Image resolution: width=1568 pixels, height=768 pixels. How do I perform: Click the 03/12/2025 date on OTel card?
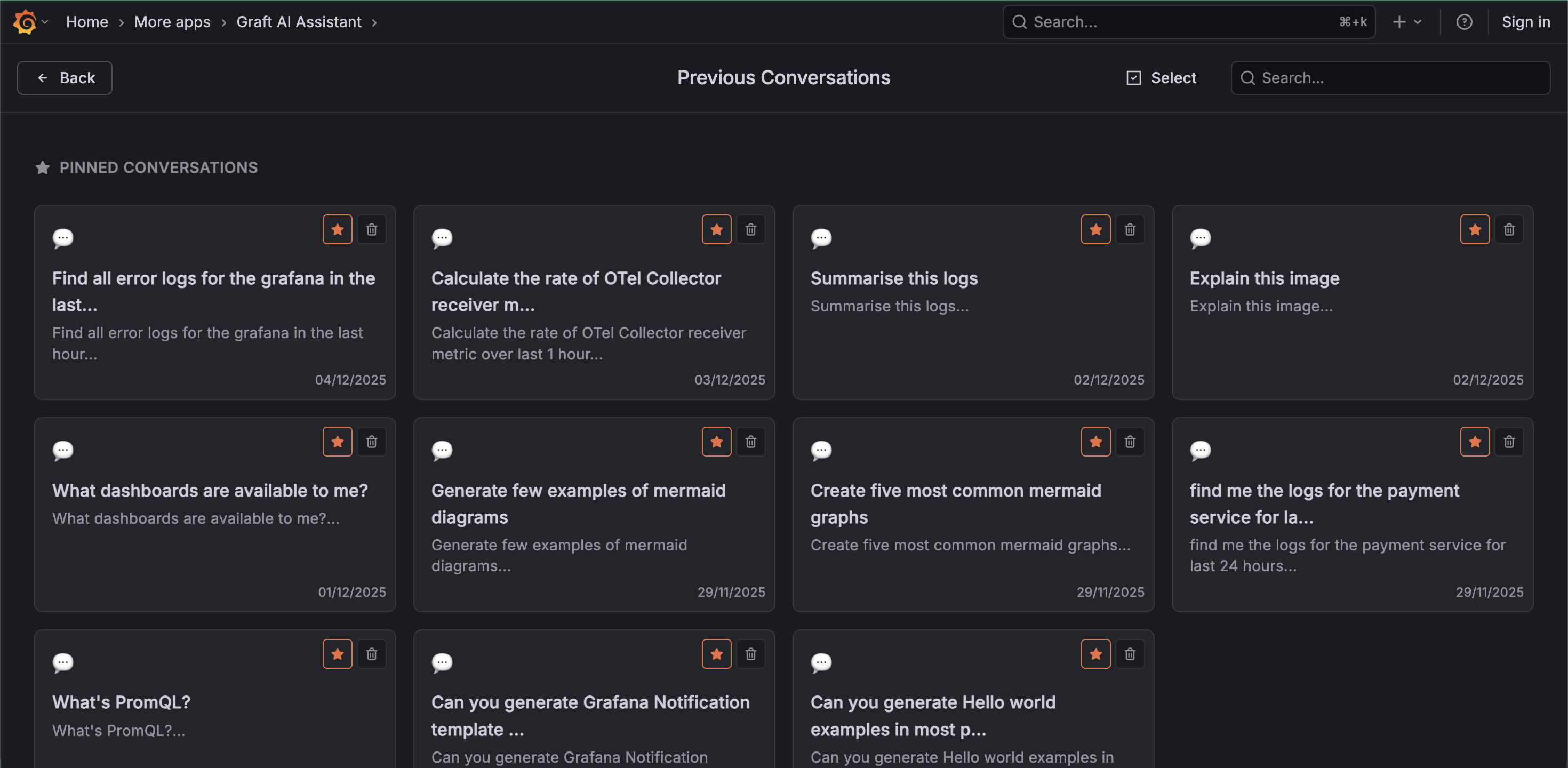pyautogui.click(x=729, y=380)
